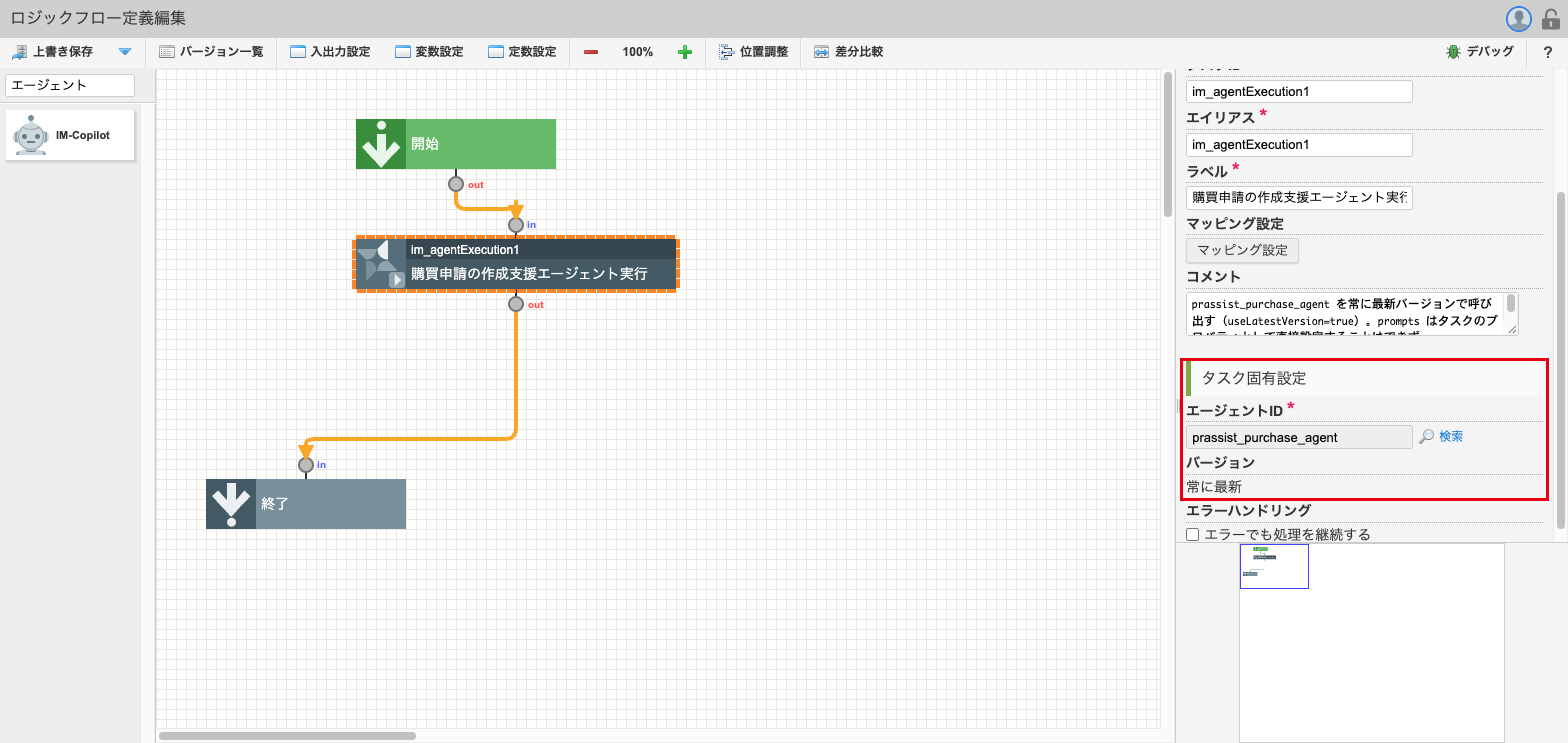Image resolution: width=1568 pixels, height=743 pixels.
Task: Edit the top im_agentExecution1 field above エイリアス
Action: click(1299, 92)
